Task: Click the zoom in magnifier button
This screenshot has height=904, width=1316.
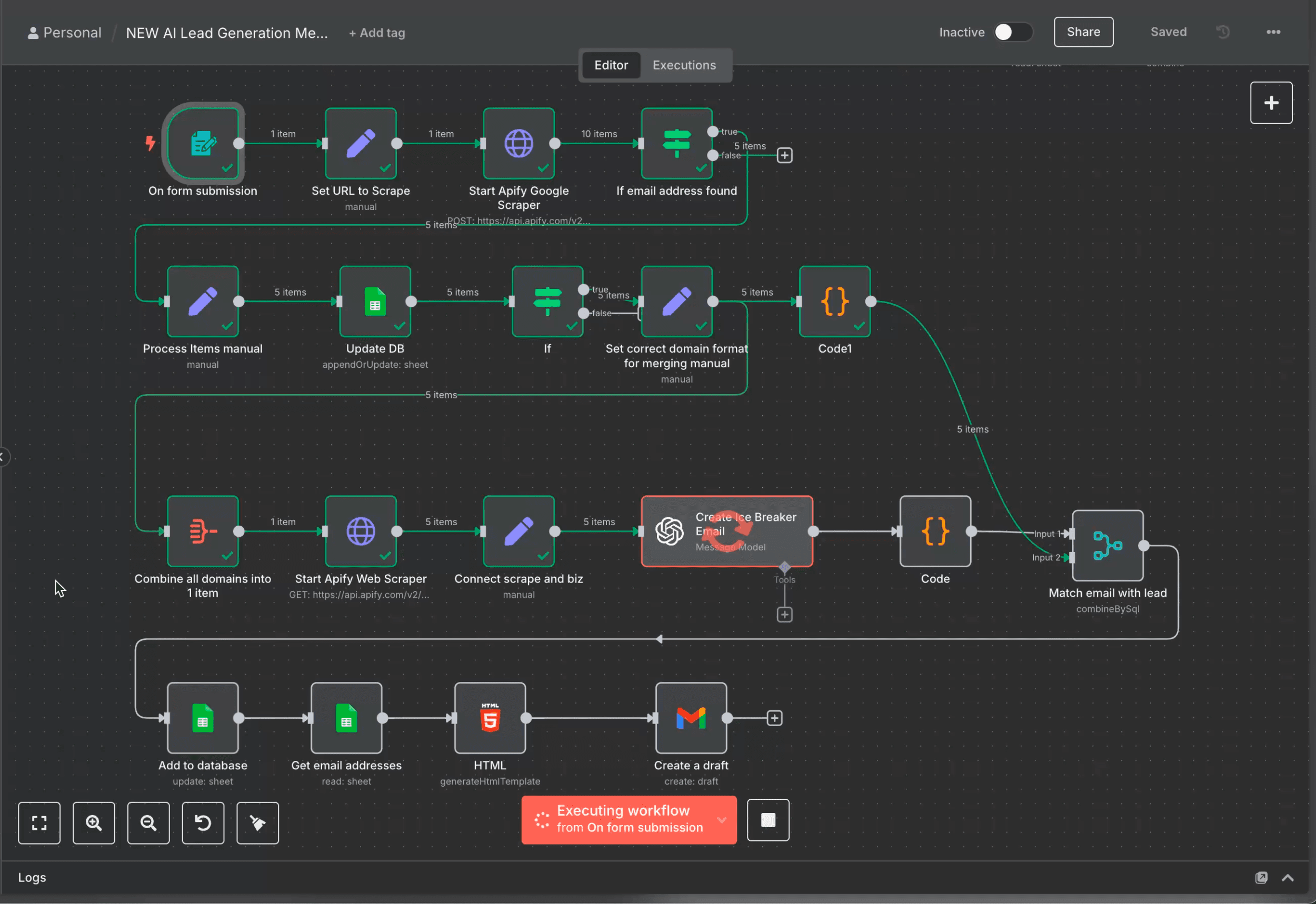Action: coord(94,822)
